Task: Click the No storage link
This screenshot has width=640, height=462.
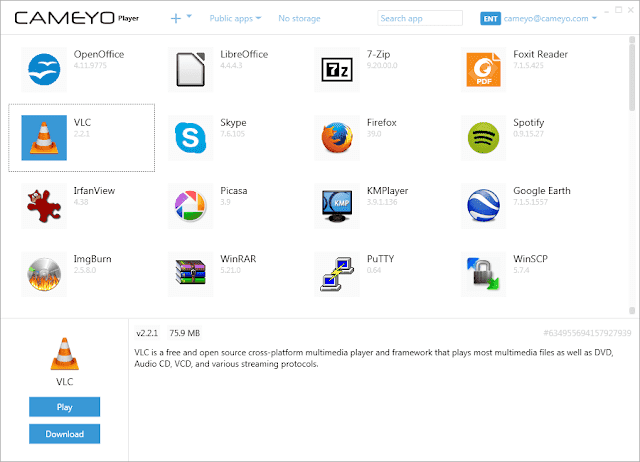Action: (299, 18)
